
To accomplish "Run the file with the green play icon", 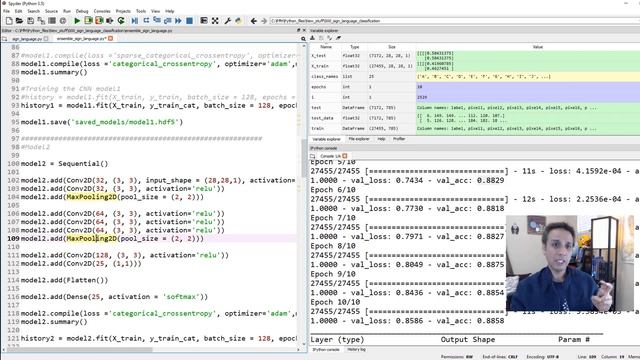I will tap(77, 20).
